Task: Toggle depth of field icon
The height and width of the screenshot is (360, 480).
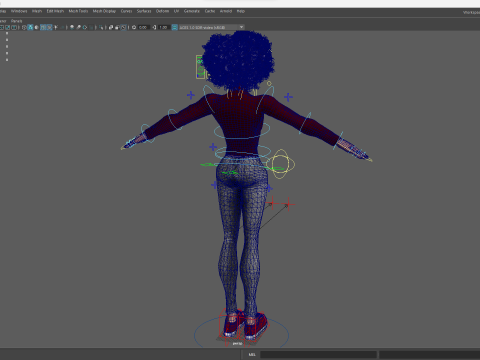Action: click(x=91, y=27)
